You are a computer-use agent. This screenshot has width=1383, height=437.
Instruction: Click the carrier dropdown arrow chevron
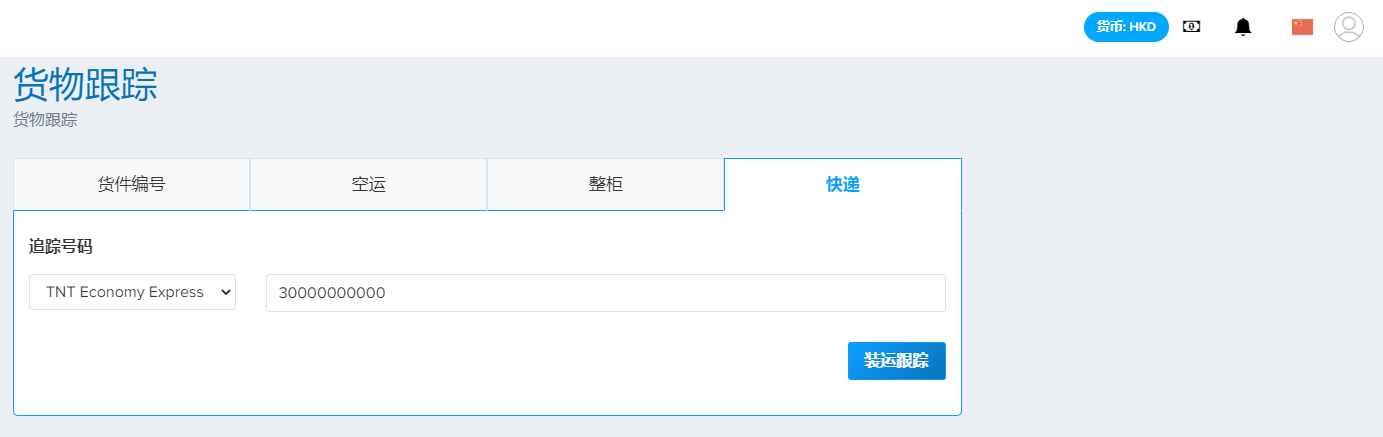pos(224,292)
